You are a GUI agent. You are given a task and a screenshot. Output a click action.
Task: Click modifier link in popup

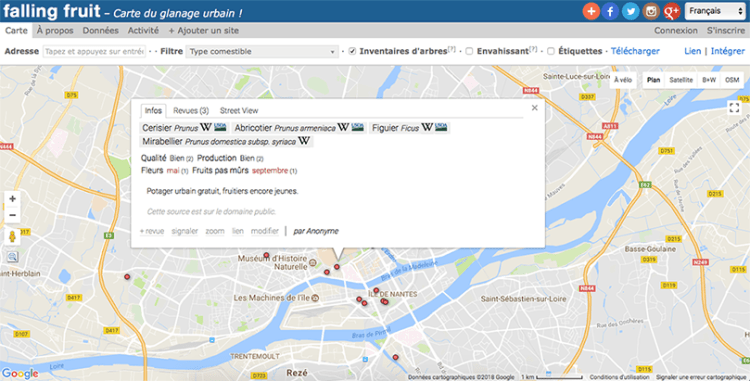click(265, 231)
